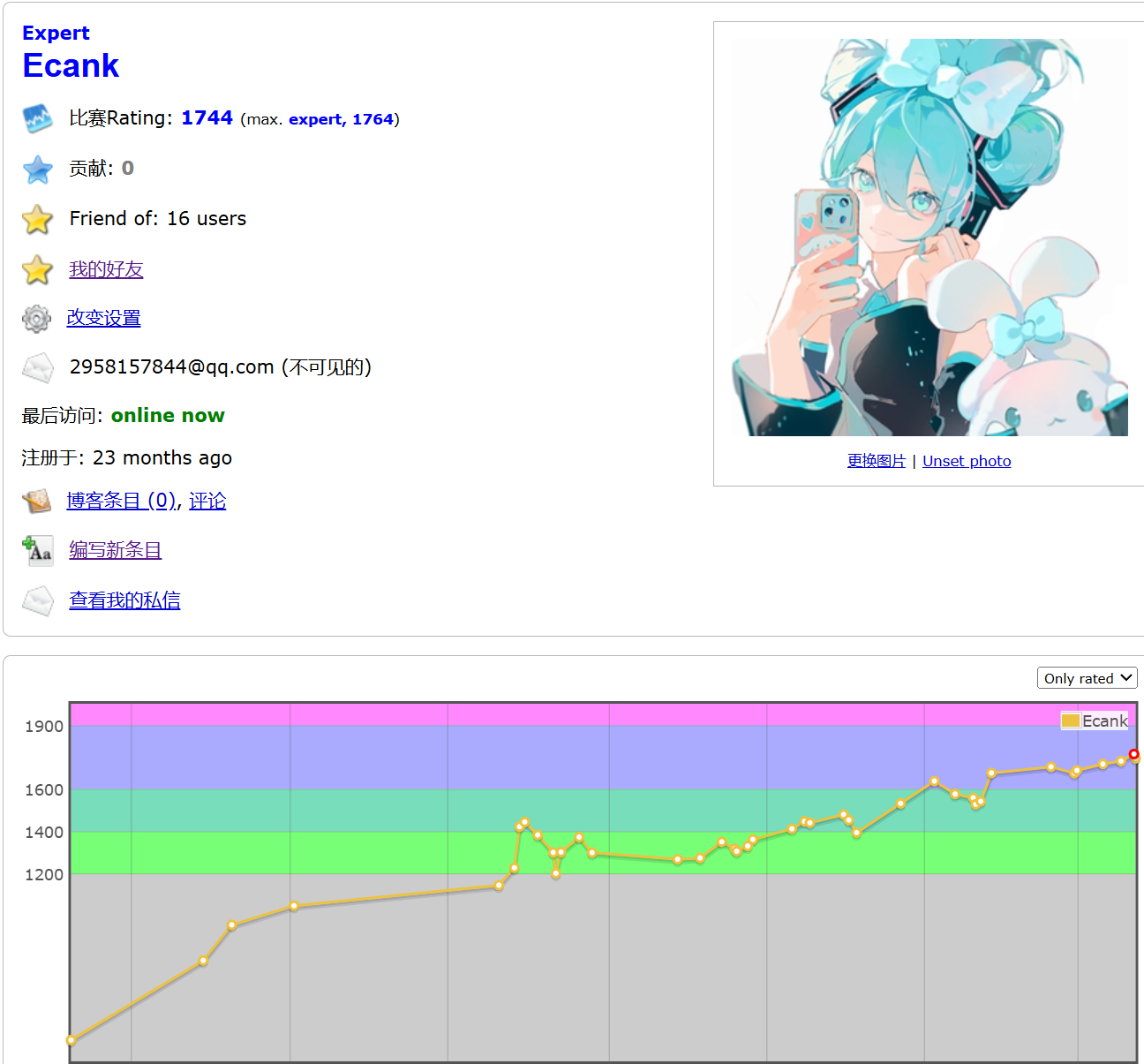Click the blog notebook icon
Screen dimensions: 1144x1064
click(x=36, y=502)
